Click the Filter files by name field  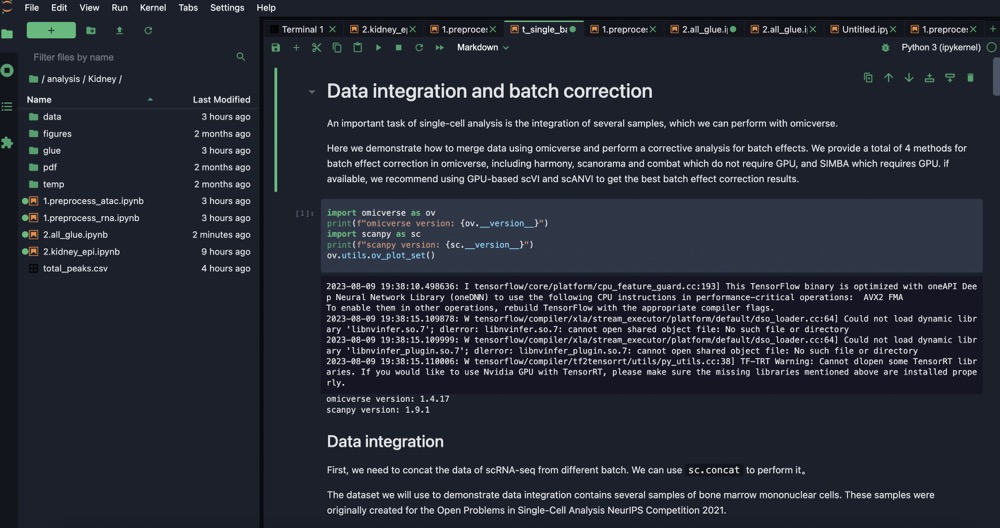(x=140, y=57)
